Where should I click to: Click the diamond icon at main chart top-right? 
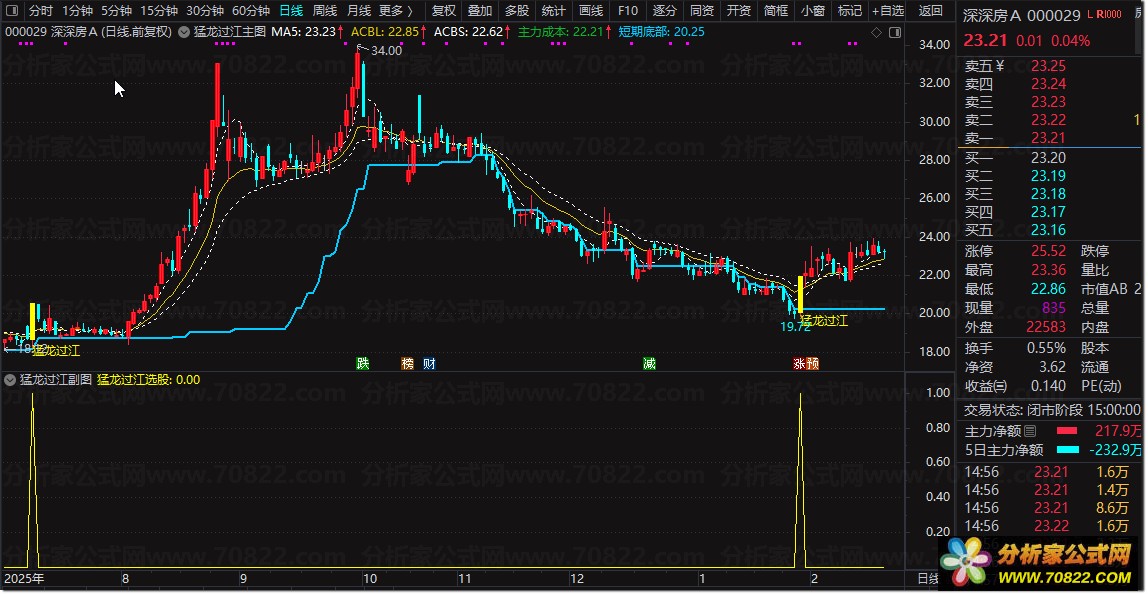coord(876,33)
